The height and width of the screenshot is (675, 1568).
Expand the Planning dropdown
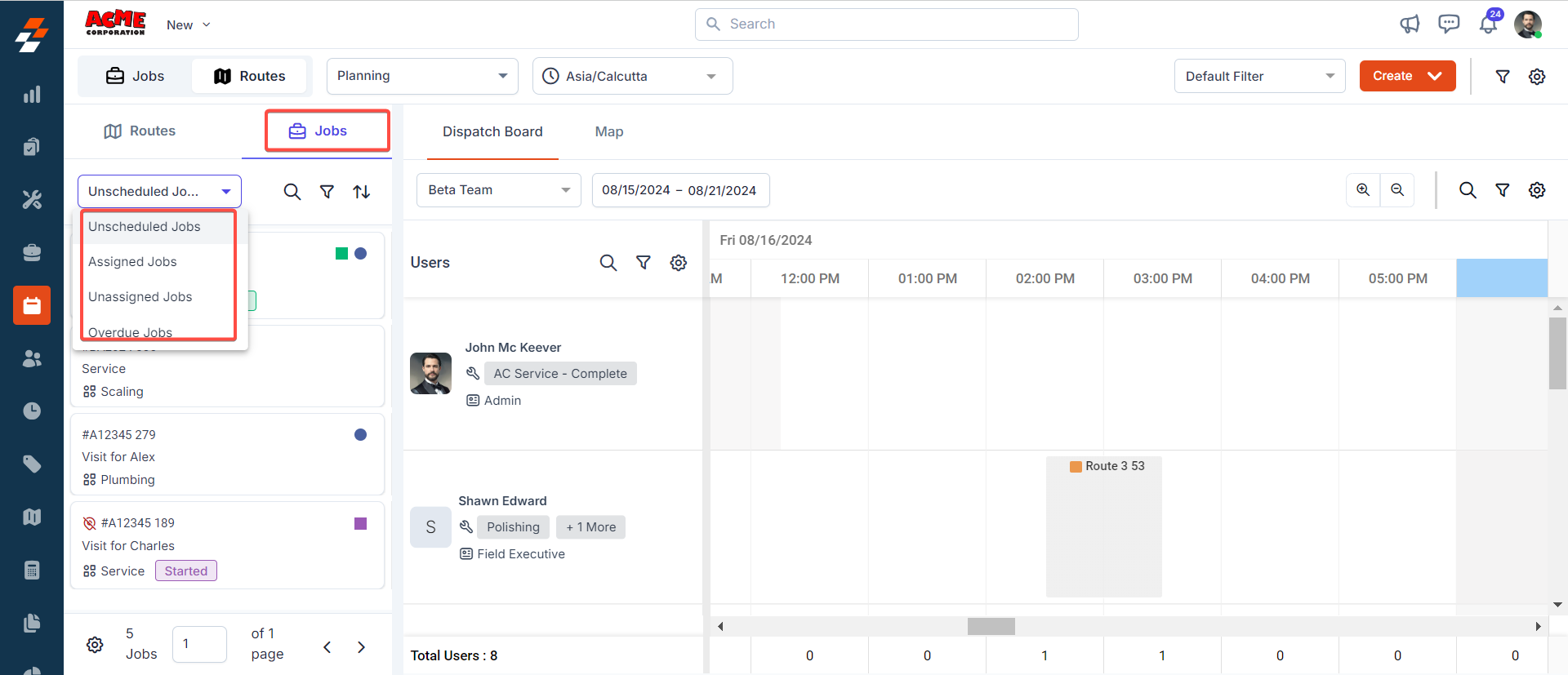[x=422, y=76]
